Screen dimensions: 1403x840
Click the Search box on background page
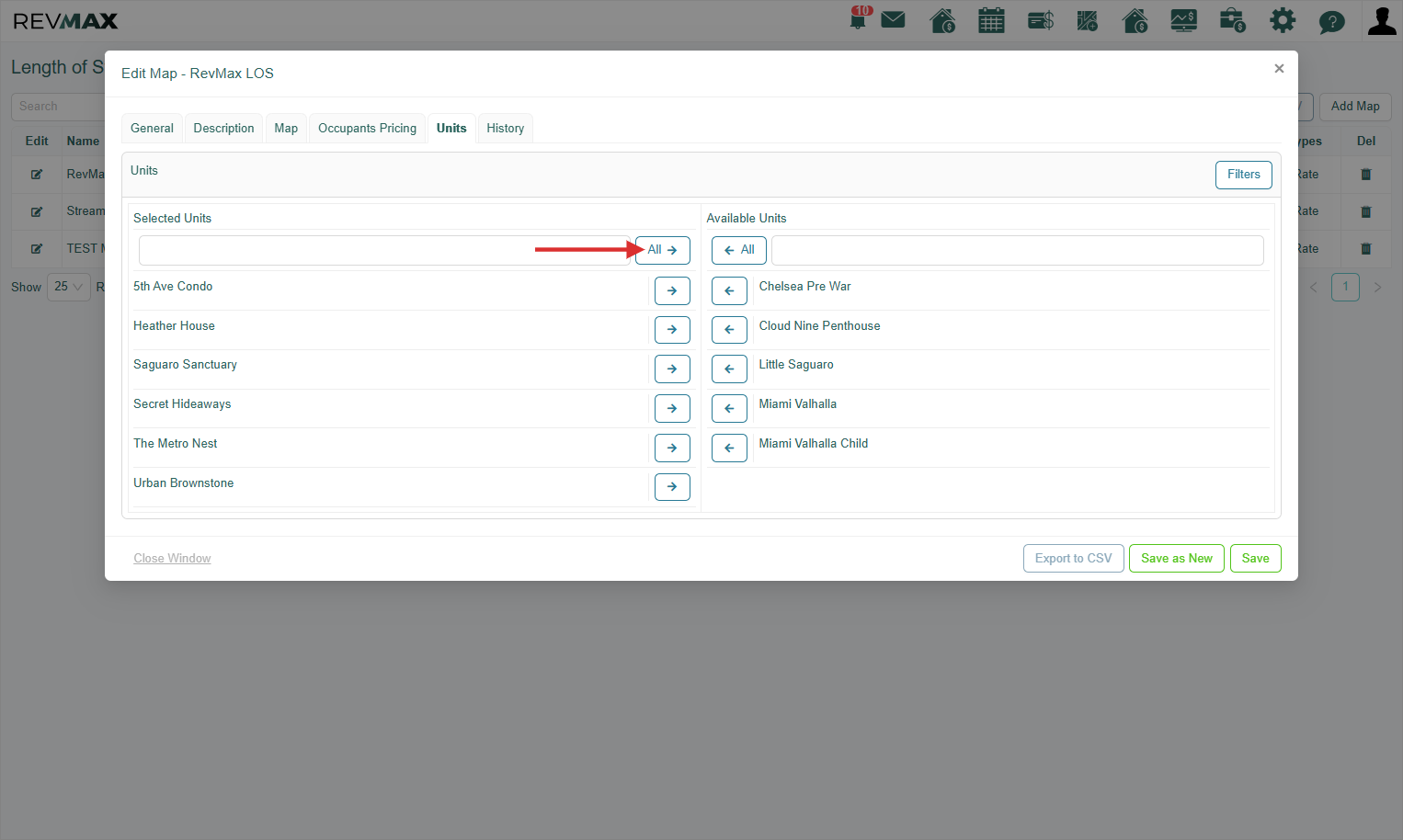pos(58,107)
